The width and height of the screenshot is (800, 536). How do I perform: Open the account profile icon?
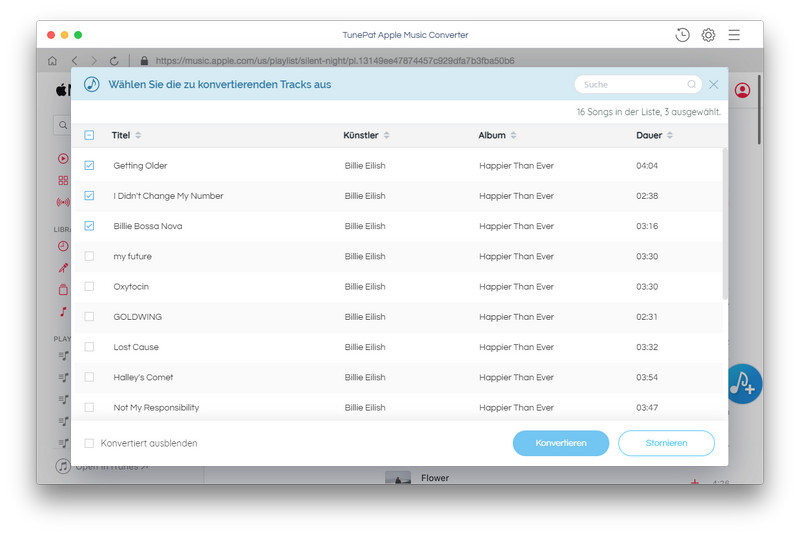pos(742,90)
